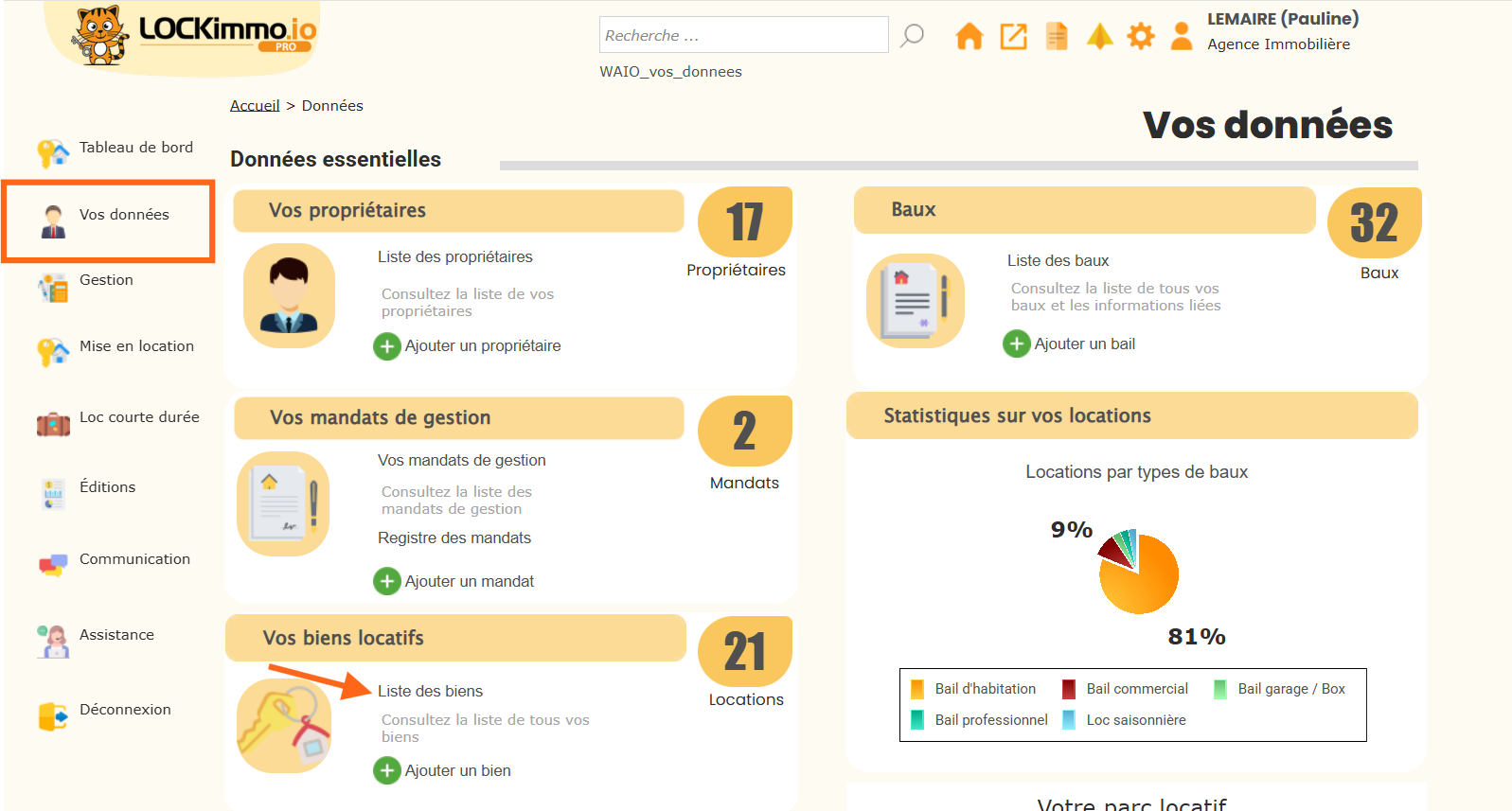
Task: Click the search magnifier icon
Action: pyautogui.click(x=912, y=36)
